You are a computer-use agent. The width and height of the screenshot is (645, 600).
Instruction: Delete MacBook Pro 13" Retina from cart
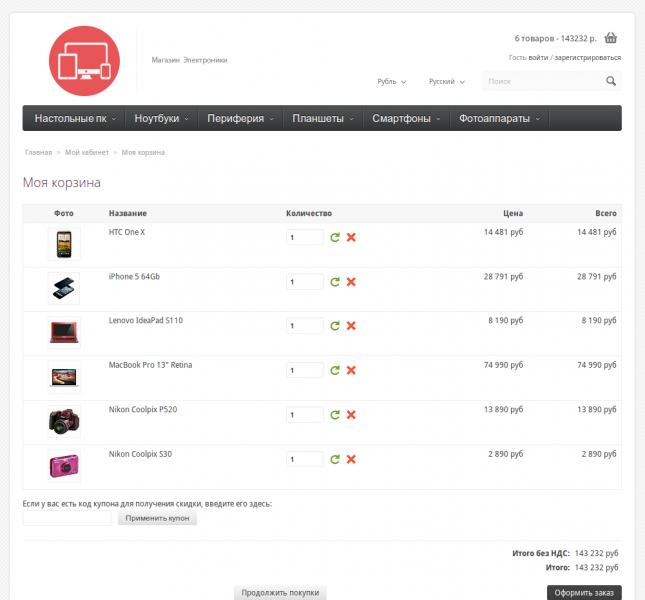tap(351, 370)
